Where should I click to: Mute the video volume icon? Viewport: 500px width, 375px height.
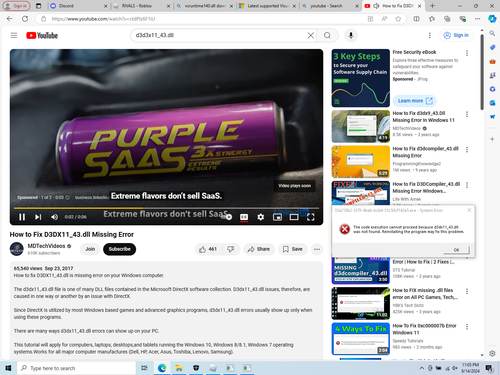tap(54, 217)
